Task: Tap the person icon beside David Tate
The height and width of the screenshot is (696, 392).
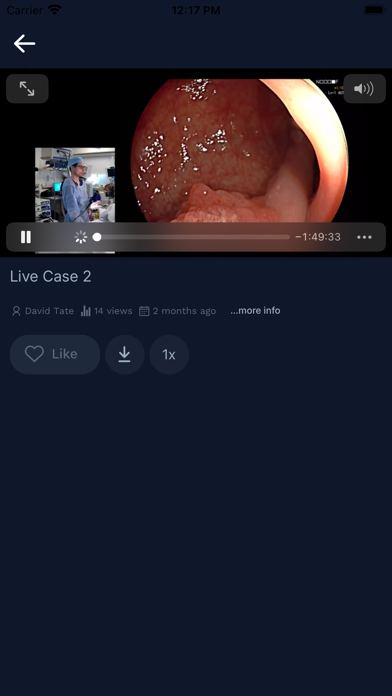Action: tap(16, 311)
